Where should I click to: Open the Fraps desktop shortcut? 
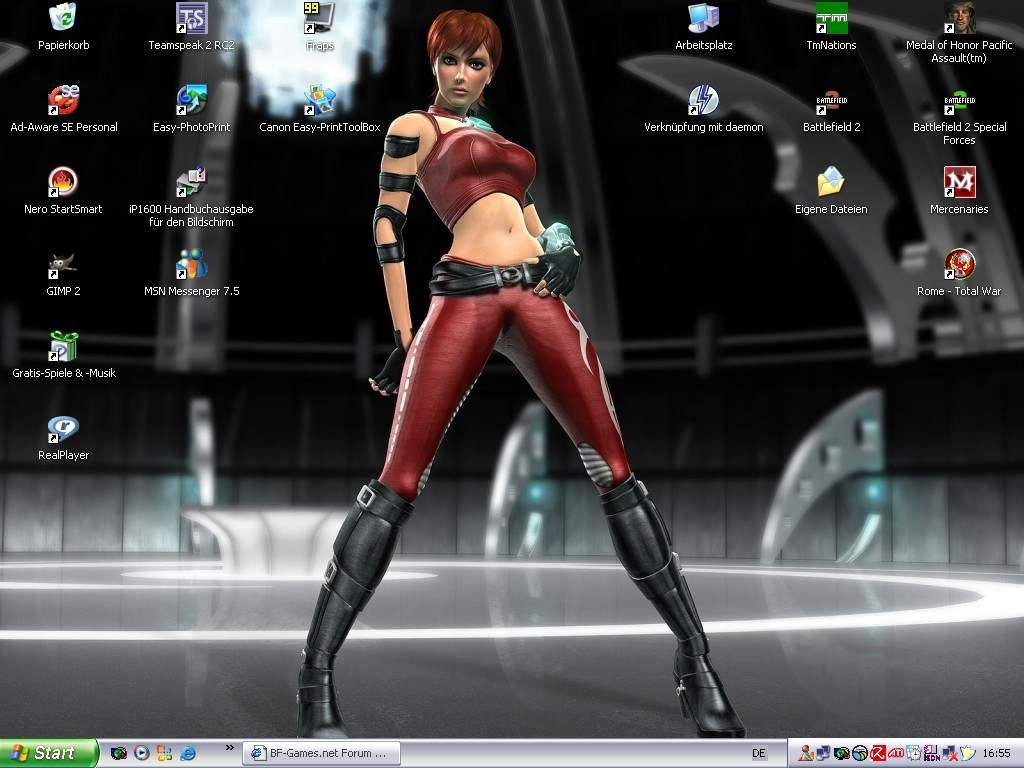pos(319,26)
